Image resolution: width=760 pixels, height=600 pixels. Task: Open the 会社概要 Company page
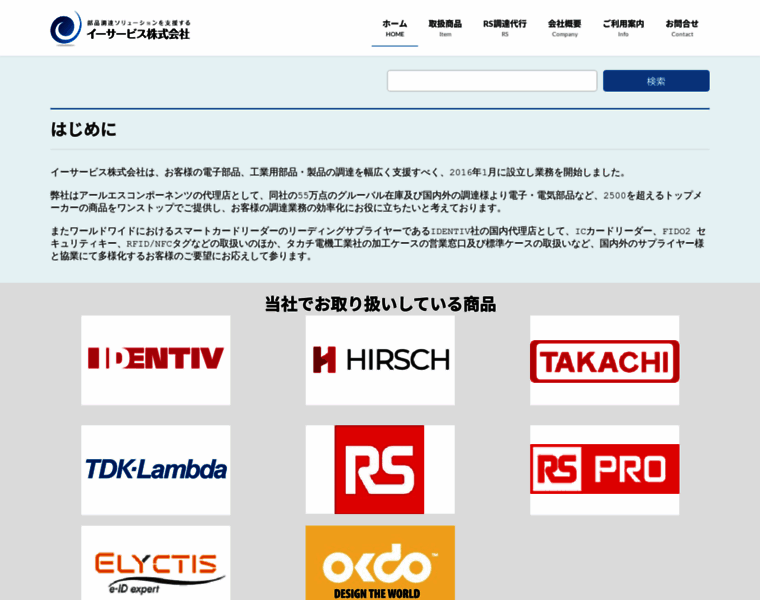click(x=564, y=28)
